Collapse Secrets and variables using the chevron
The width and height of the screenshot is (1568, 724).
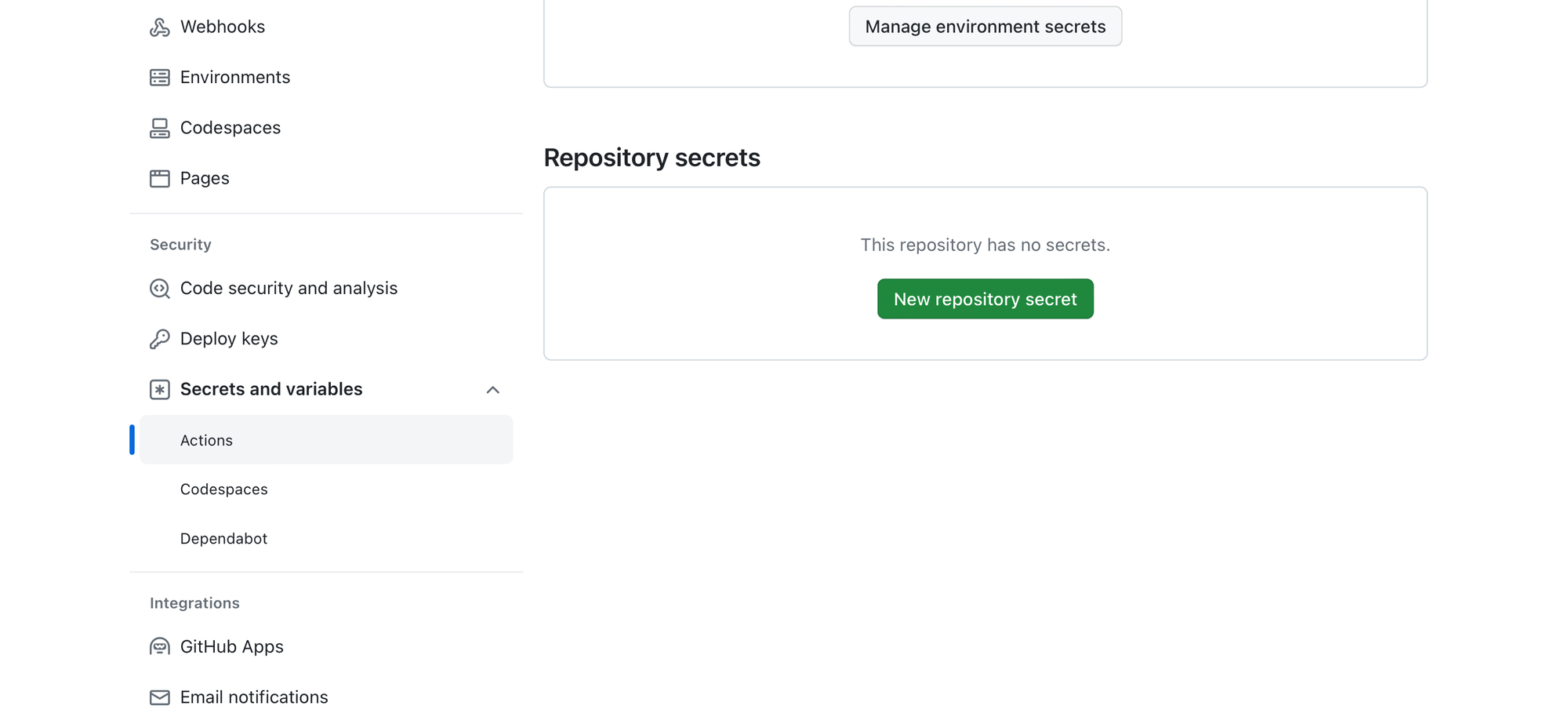(x=492, y=390)
